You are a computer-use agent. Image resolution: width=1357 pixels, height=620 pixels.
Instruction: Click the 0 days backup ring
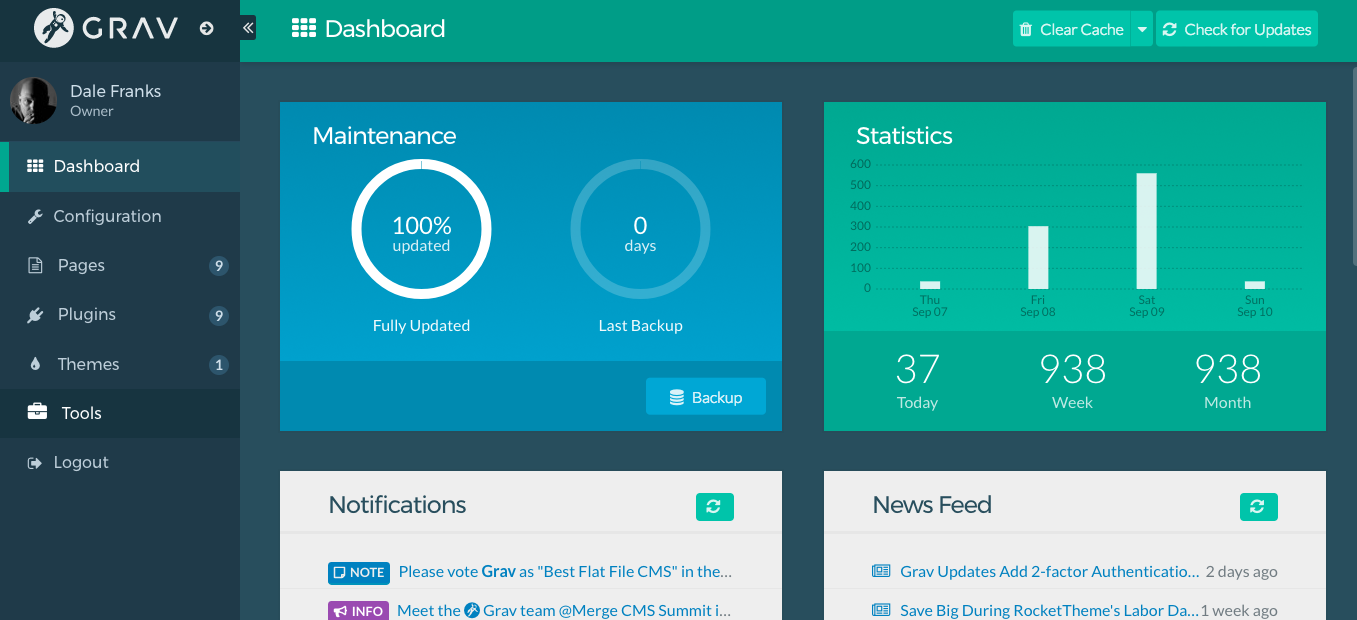click(640, 230)
